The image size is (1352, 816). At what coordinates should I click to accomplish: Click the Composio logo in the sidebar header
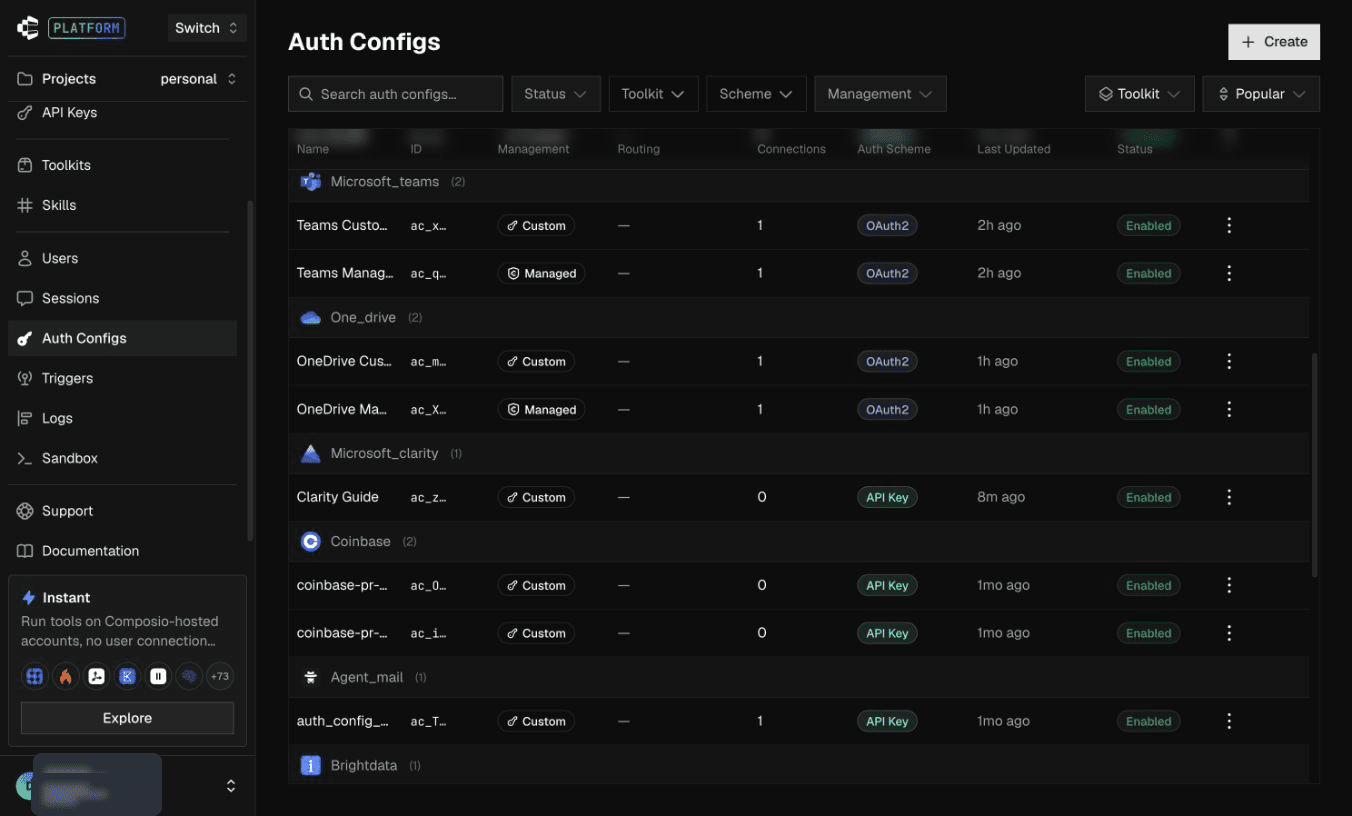27,28
